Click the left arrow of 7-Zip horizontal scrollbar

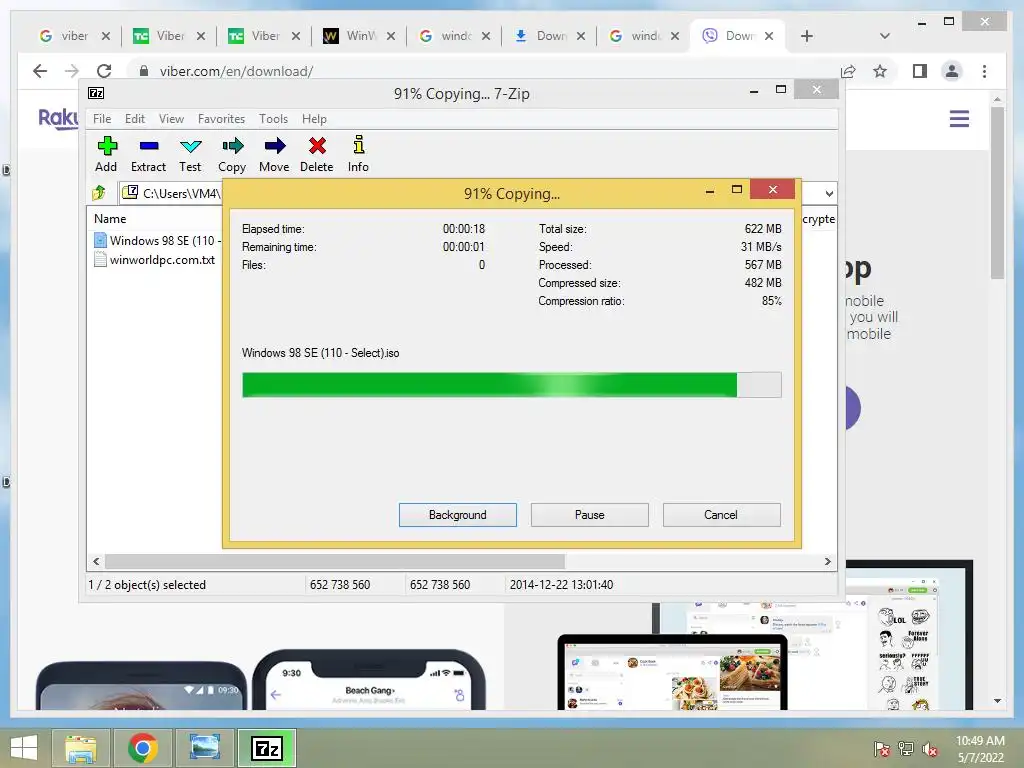(97, 561)
